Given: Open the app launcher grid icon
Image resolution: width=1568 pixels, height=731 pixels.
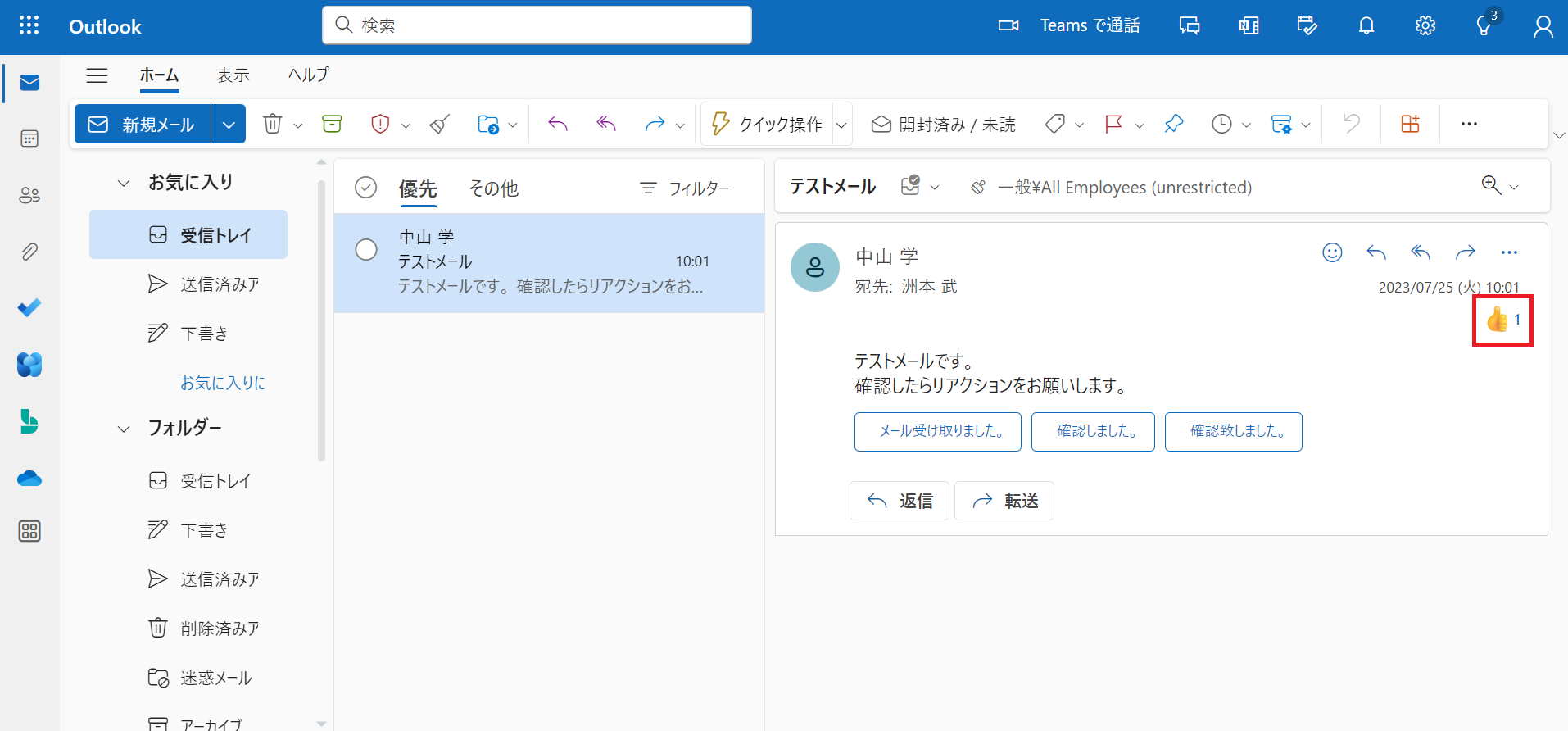Looking at the screenshot, I should click(29, 25).
